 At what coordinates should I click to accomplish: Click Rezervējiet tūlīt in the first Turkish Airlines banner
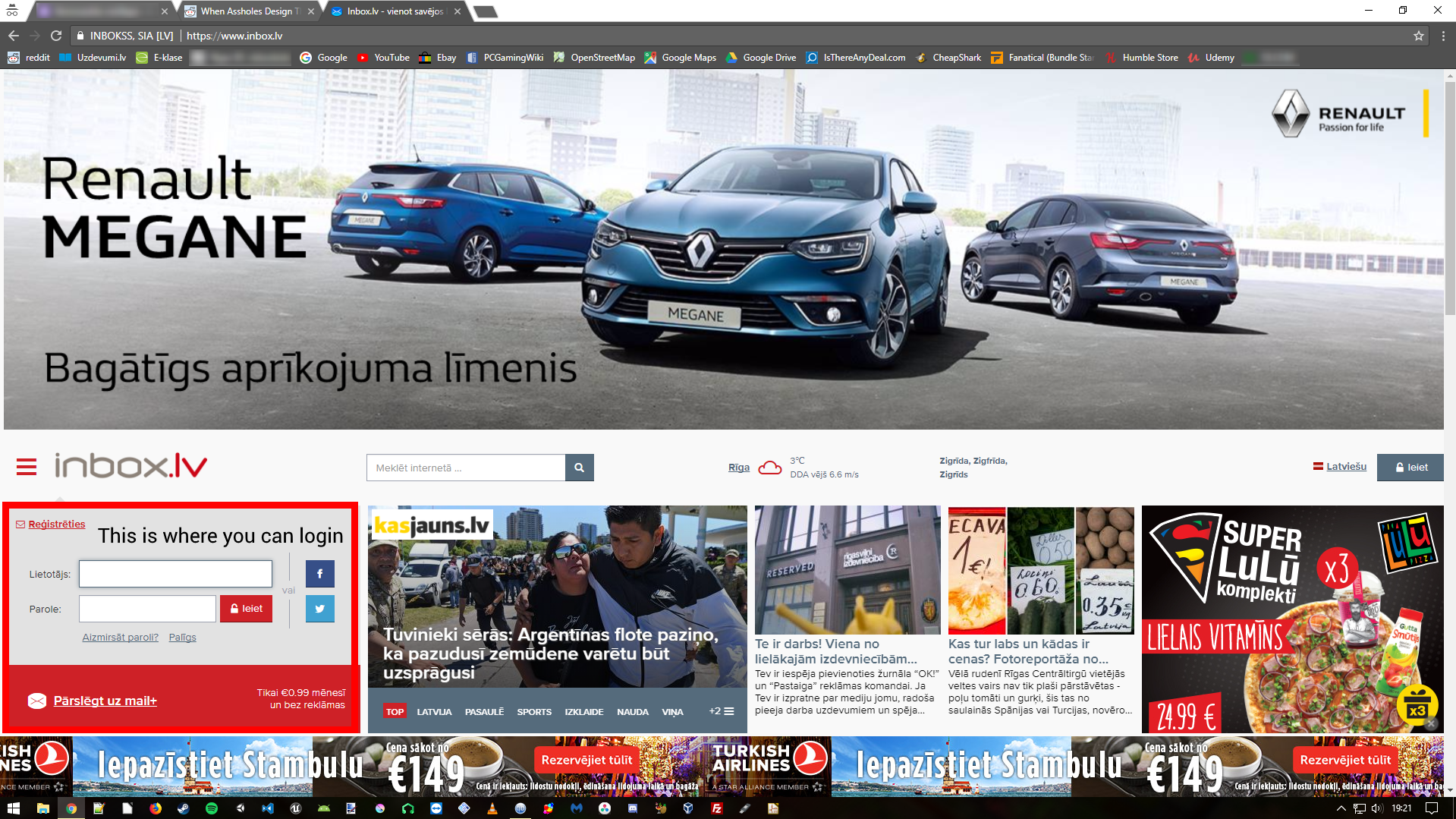tap(586, 760)
